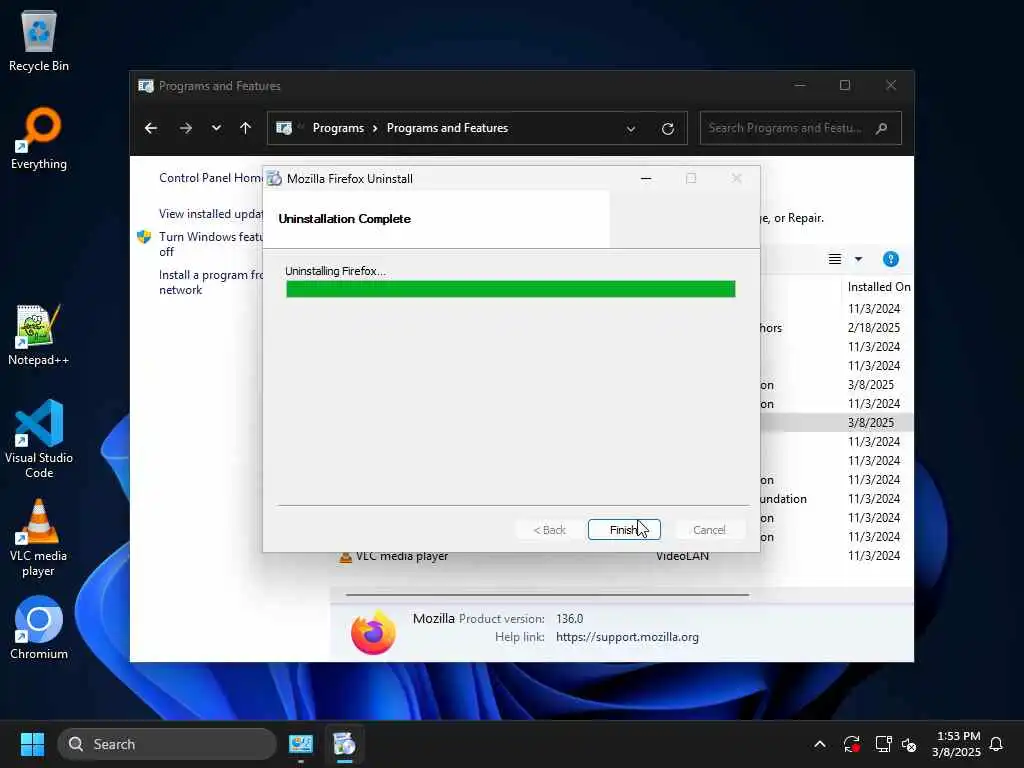Sort by the Installed On column header
Viewport: 1024px width, 768px height.
coord(878,287)
